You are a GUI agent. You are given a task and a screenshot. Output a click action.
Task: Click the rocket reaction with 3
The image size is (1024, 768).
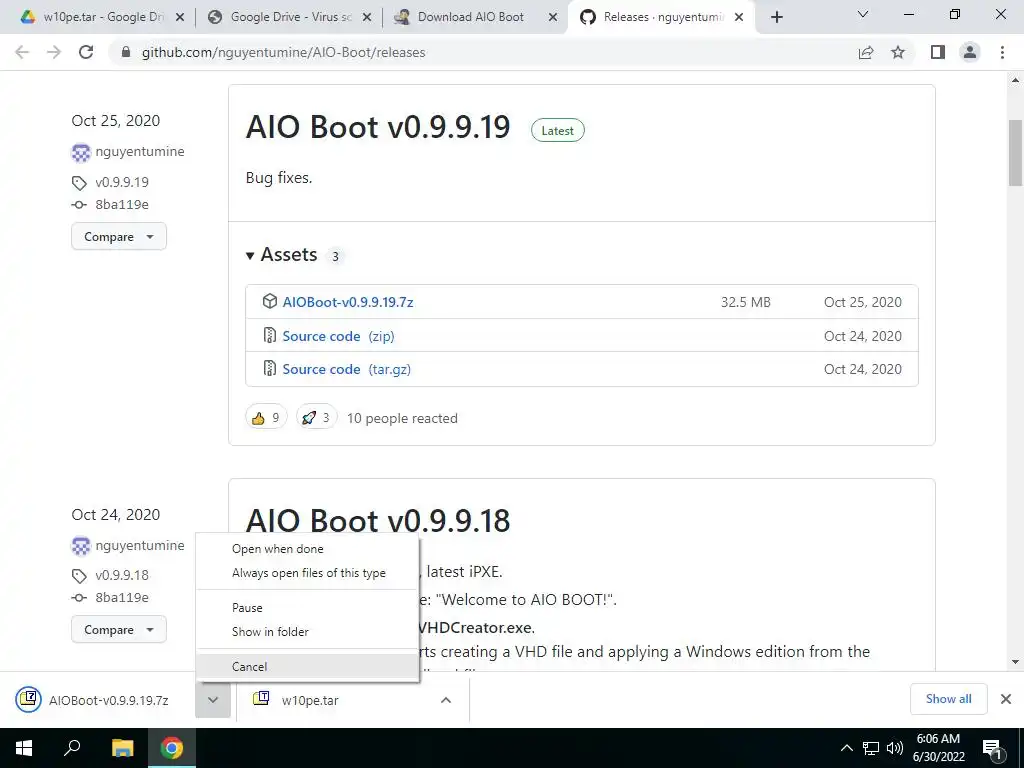point(317,417)
